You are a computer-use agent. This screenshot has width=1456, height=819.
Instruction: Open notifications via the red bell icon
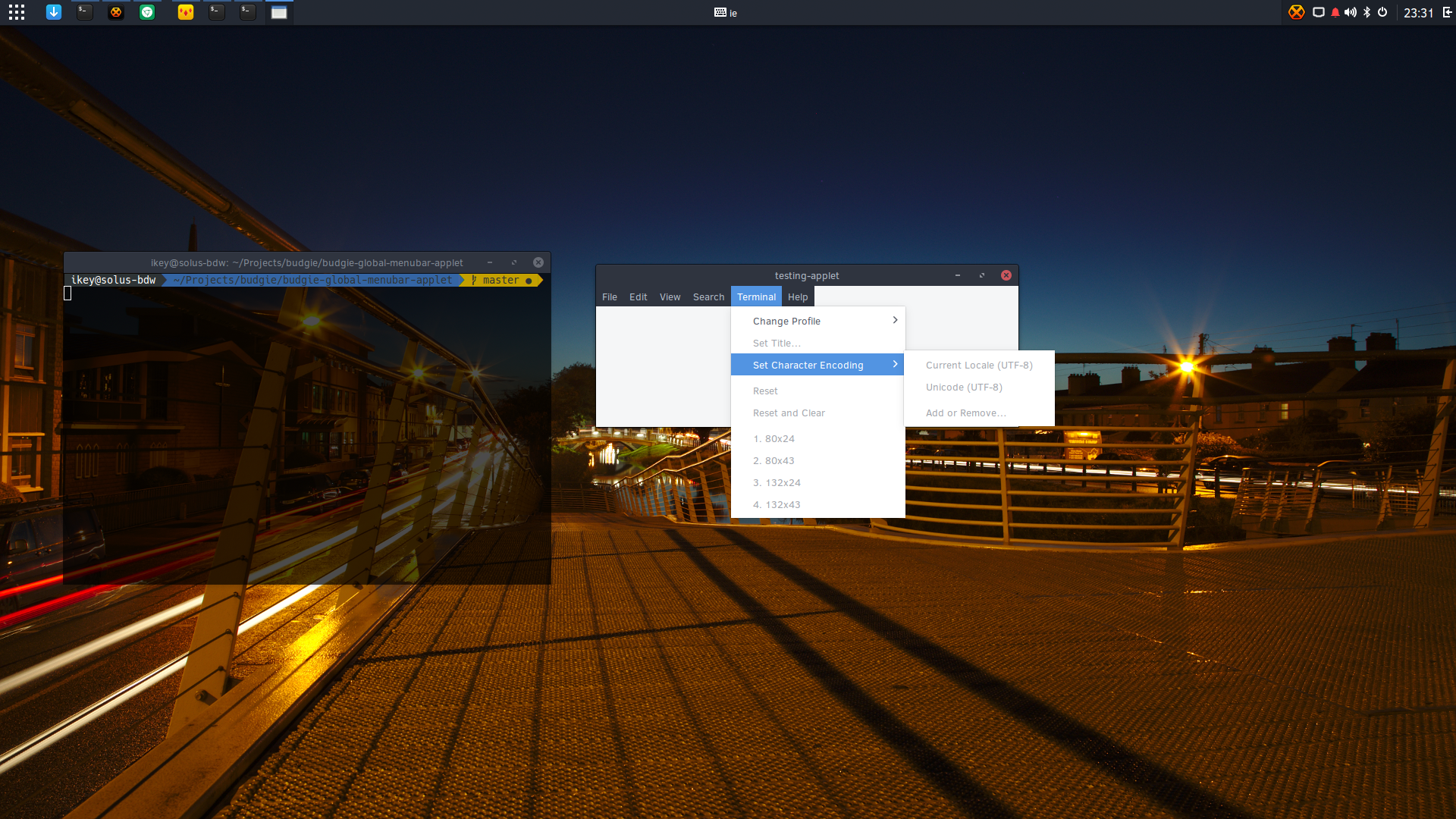click(1335, 12)
